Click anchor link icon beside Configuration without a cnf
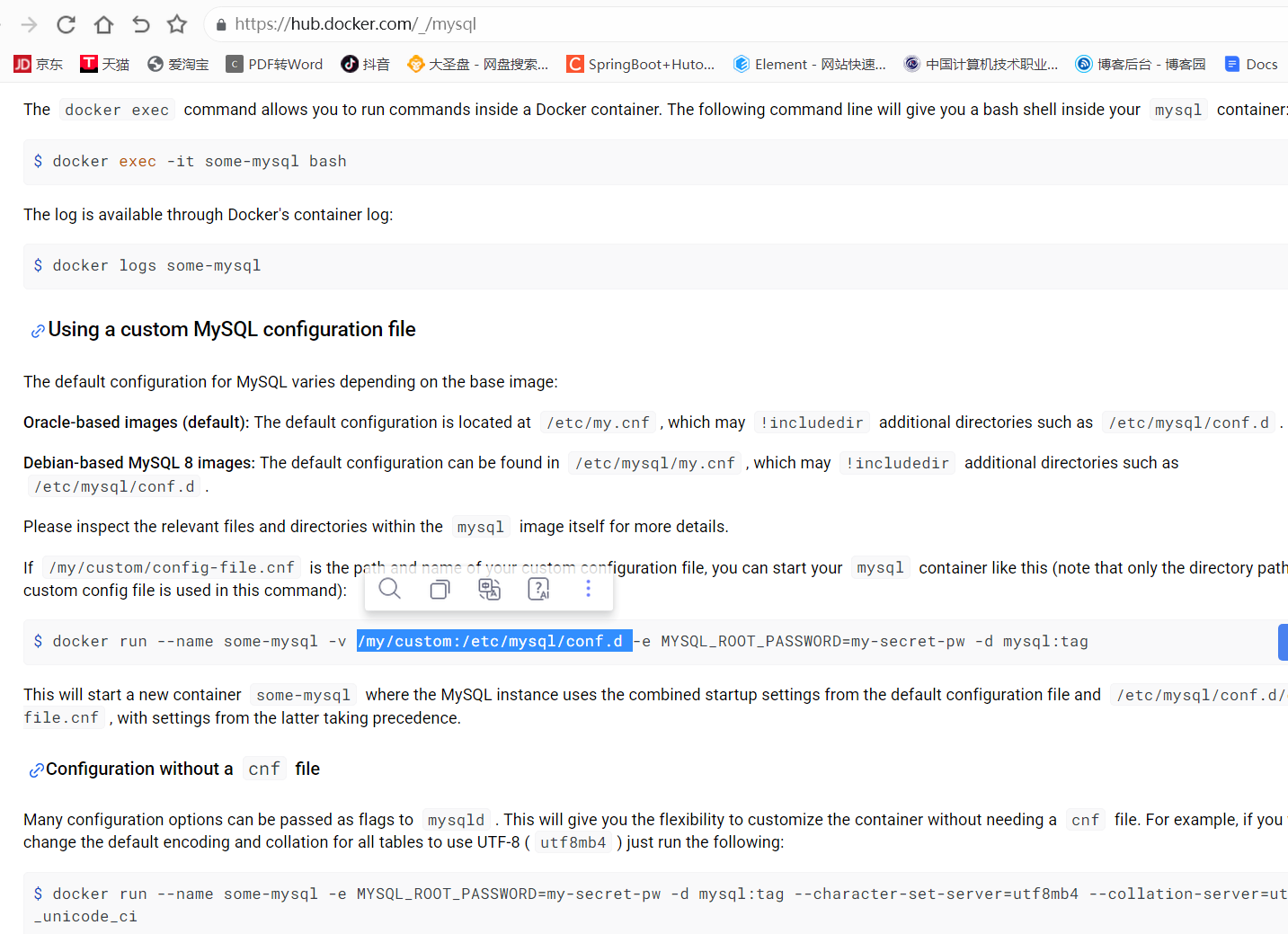Image resolution: width=1288 pixels, height=934 pixels. pyautogui.click(x=37, y=770)
